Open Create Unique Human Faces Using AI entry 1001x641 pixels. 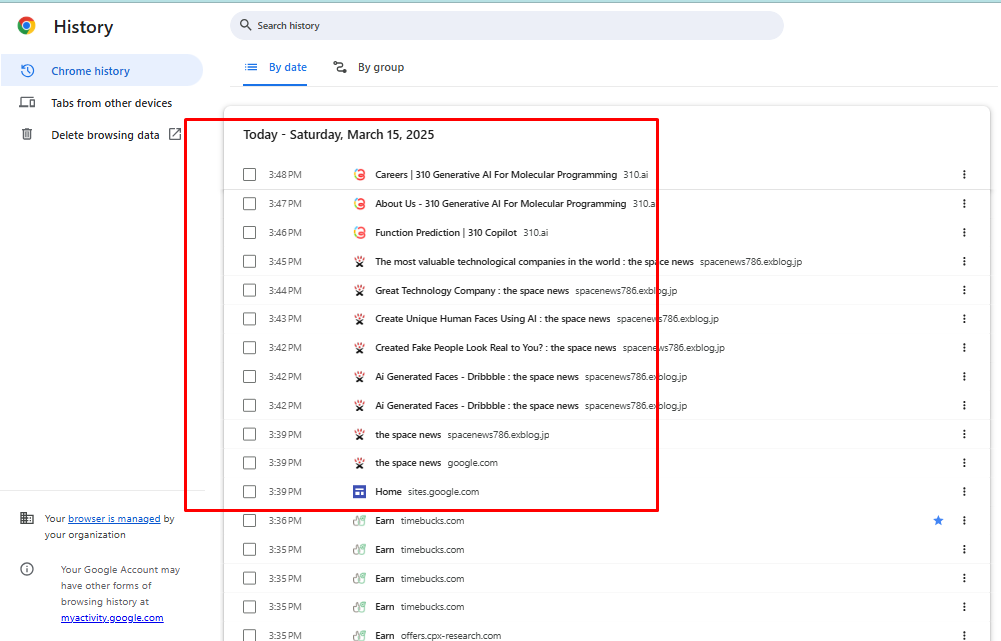(x=493, y=319)
